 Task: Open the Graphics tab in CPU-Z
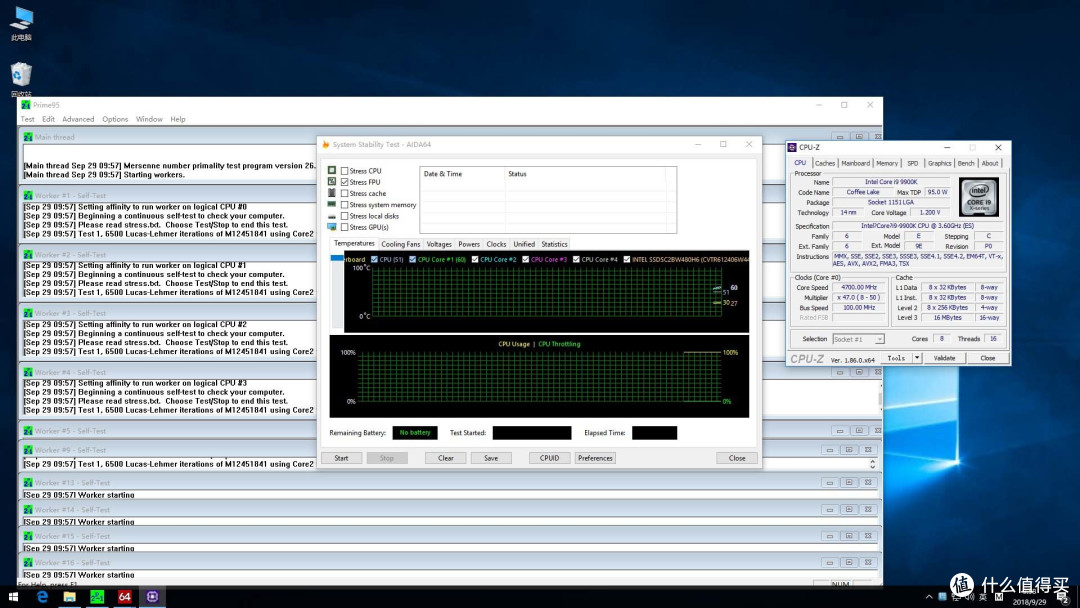[x=939, y=163]
